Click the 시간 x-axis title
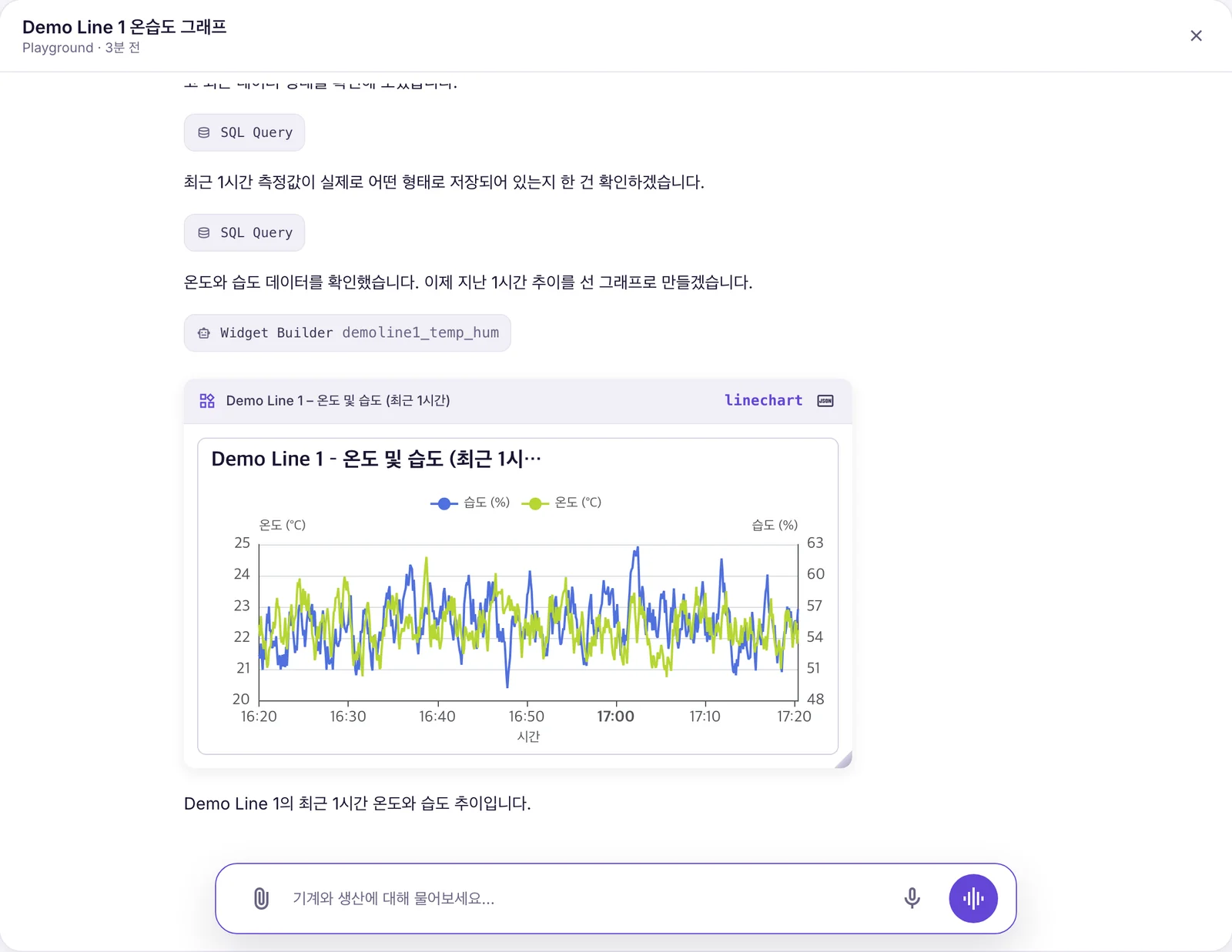 pos(528,737)
